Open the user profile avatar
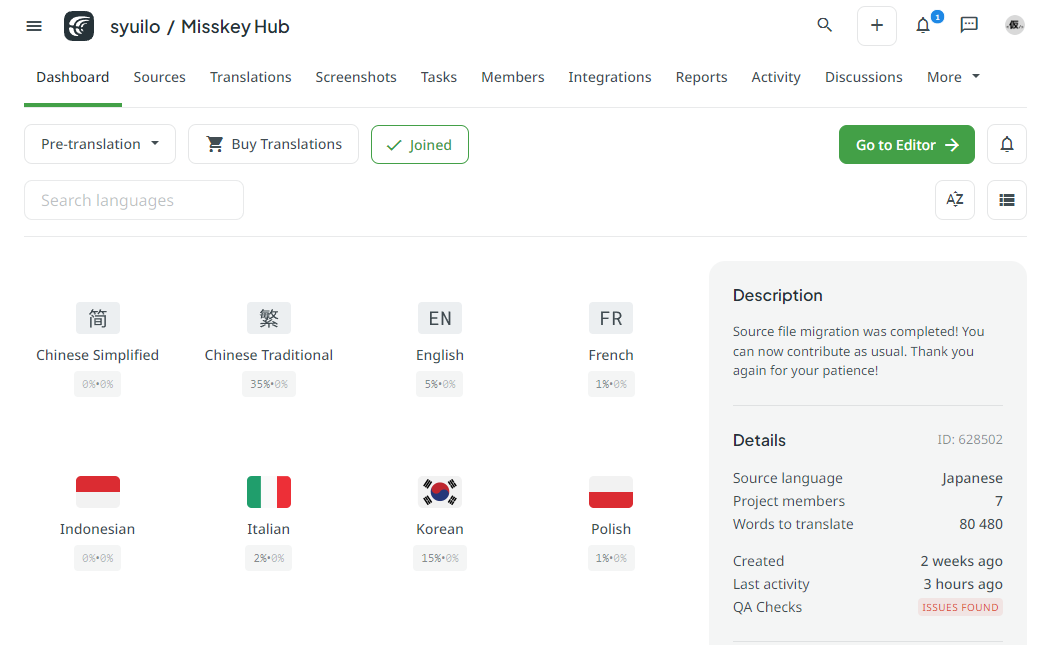The height and width of the screenshot is (645, 1051). (x=1015, y=25)
